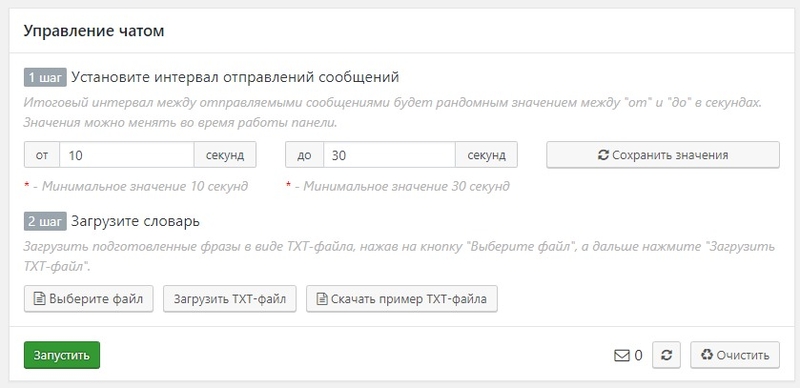Click the Выберите файл button
This screenshot has width=800, height=388.
coord(89,299)
